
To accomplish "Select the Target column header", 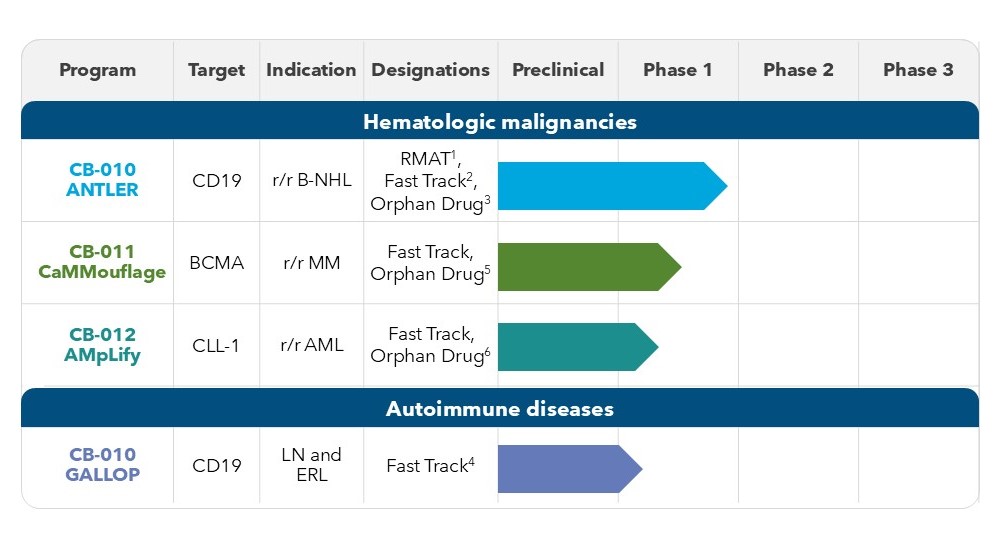I will (216, 70).
